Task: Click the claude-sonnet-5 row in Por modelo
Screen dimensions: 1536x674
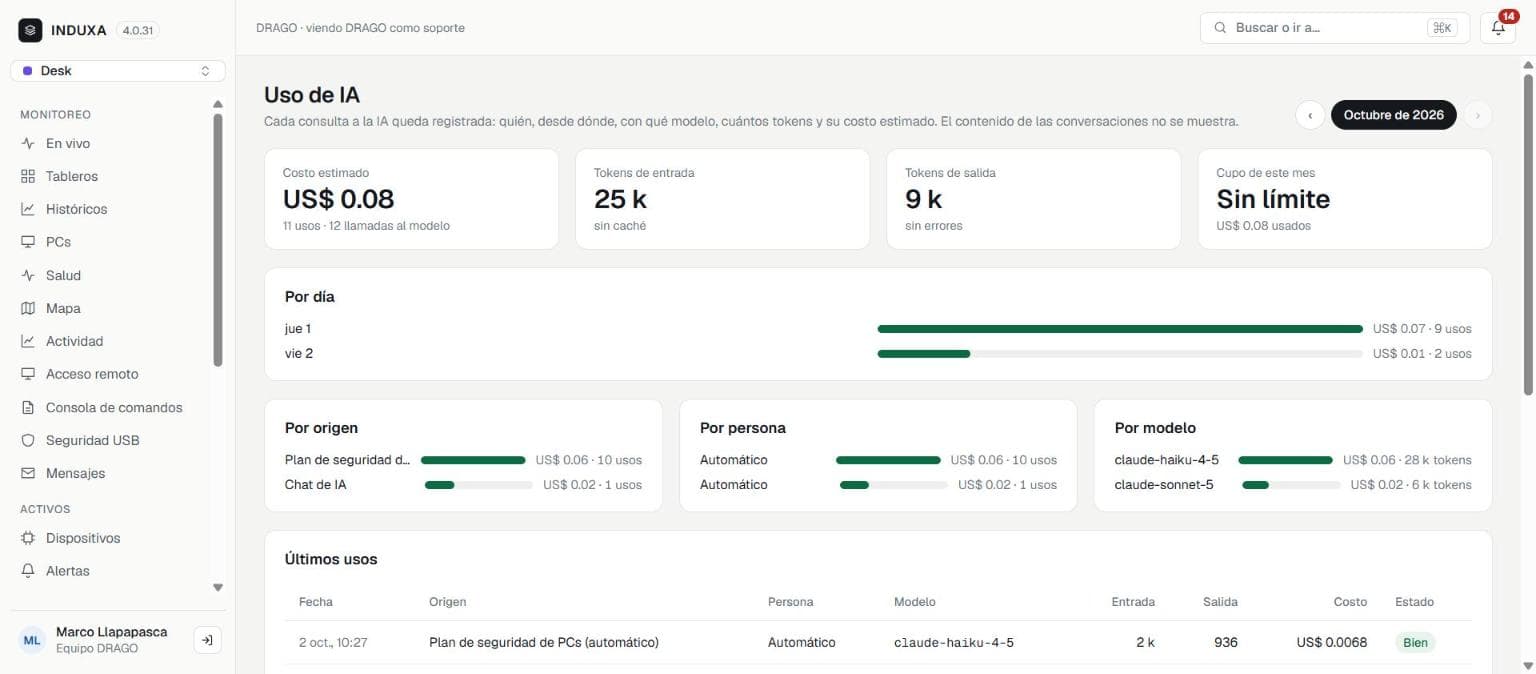Action: (x=1293, y=485)
